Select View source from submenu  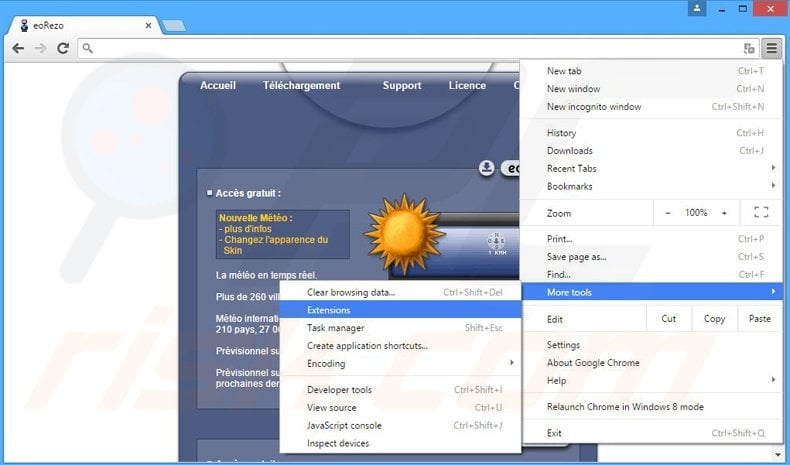401,408
